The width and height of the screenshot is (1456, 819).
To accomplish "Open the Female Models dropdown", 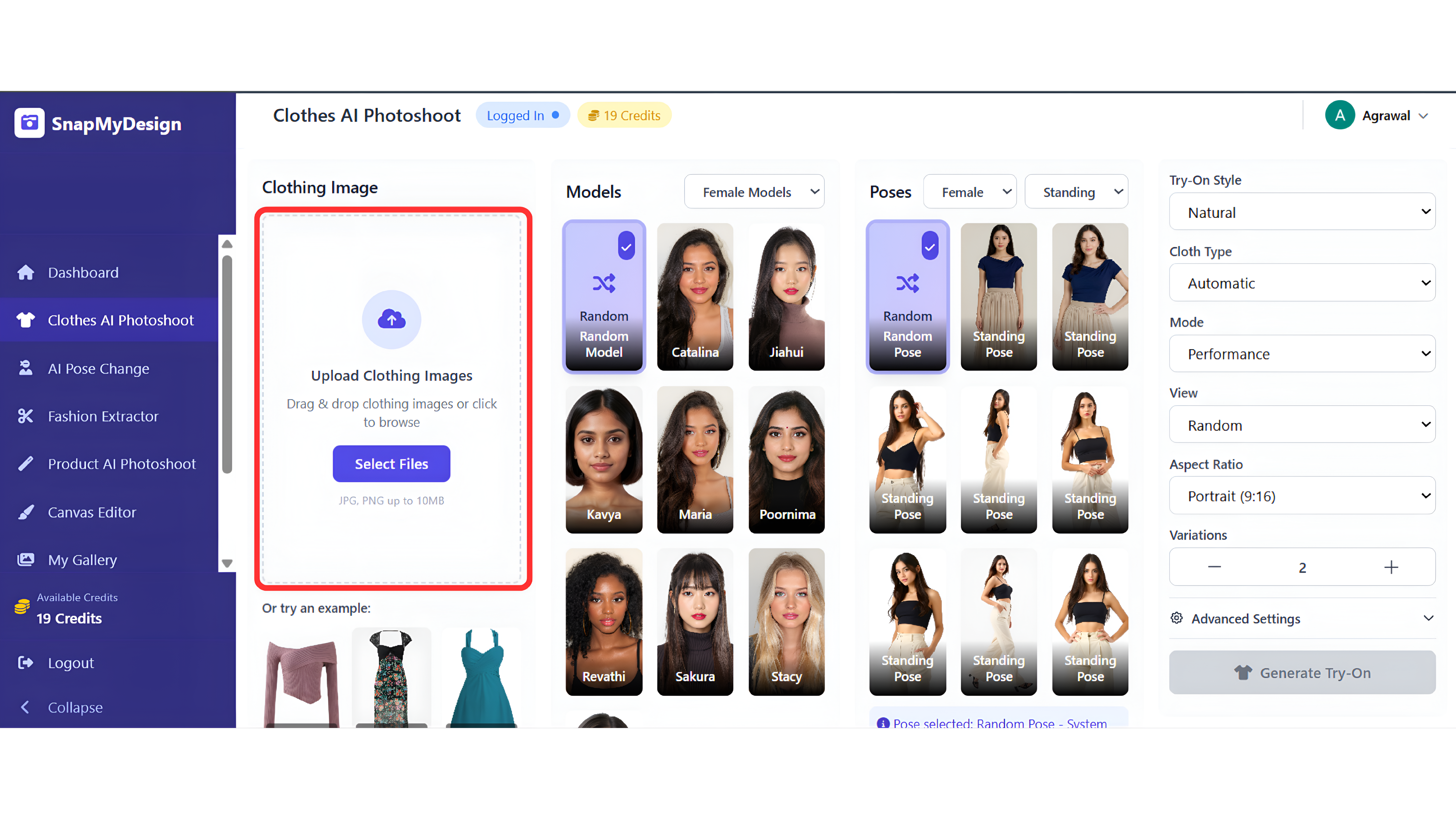I will (754, 192).
